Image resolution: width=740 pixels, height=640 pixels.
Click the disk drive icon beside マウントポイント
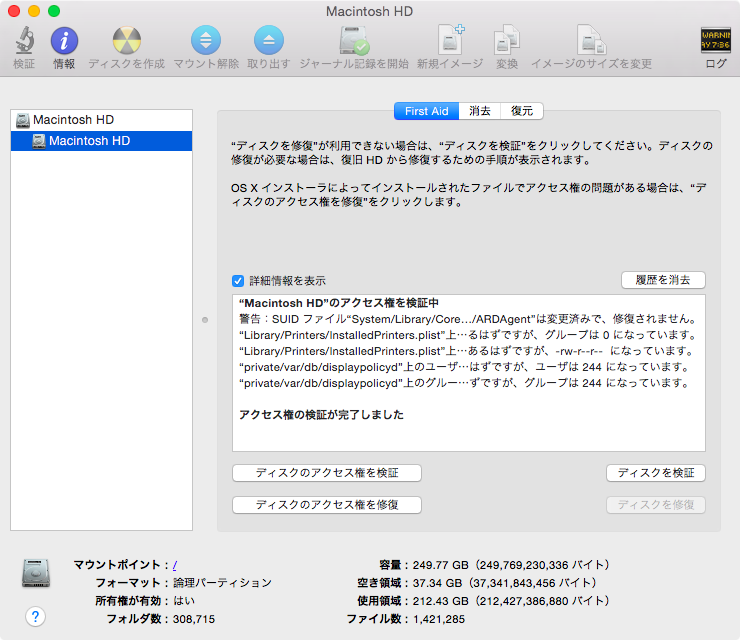tap(36, 573)
